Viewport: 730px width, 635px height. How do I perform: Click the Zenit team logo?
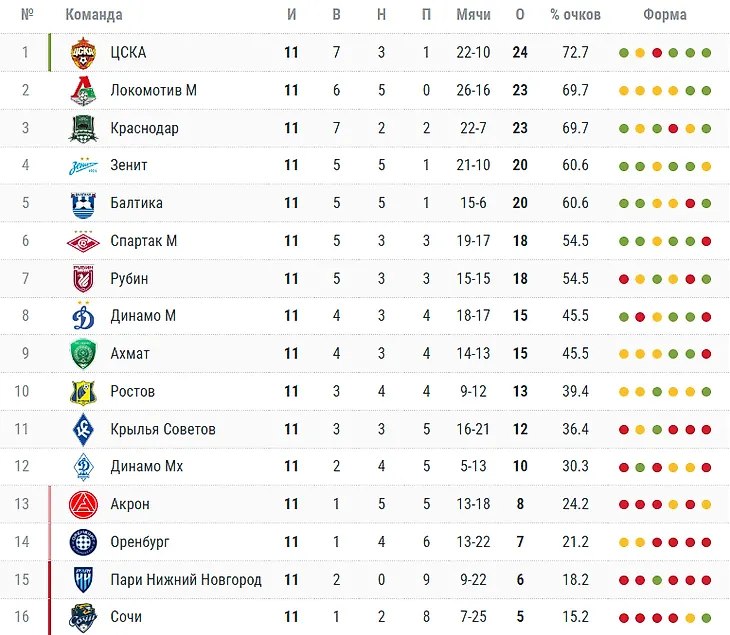83,166
